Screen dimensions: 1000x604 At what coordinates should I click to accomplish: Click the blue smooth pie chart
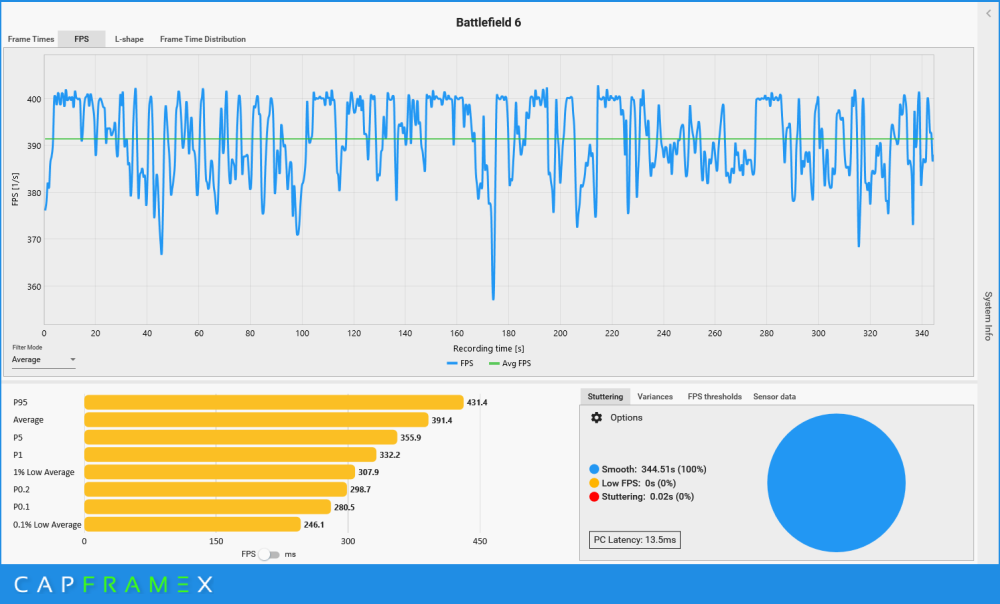pos(836,483)
